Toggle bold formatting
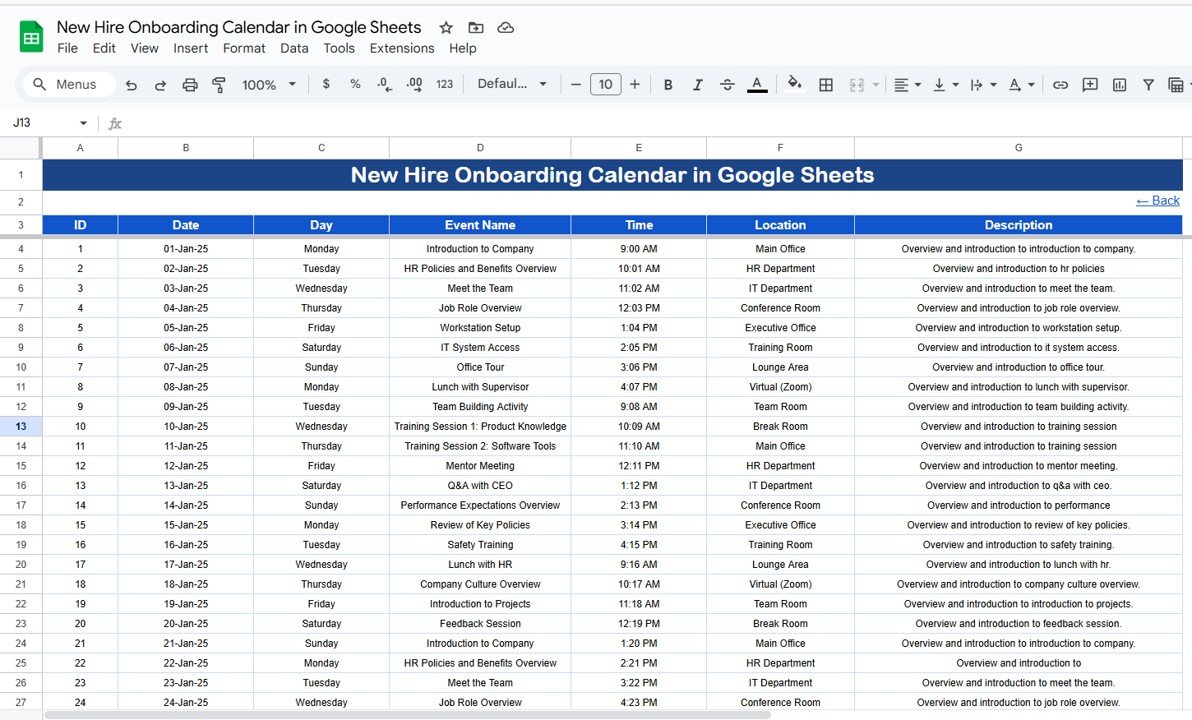This screenshot has width=1192, height=720. 668,85
